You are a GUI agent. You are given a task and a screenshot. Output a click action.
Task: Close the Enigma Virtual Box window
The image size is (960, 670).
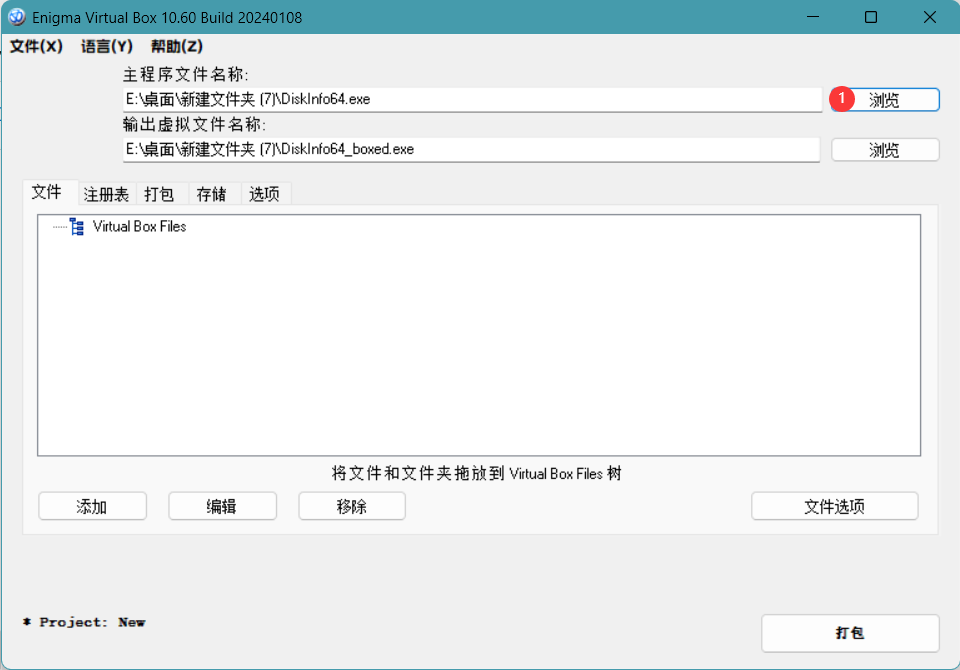click(x=929, y=17)
